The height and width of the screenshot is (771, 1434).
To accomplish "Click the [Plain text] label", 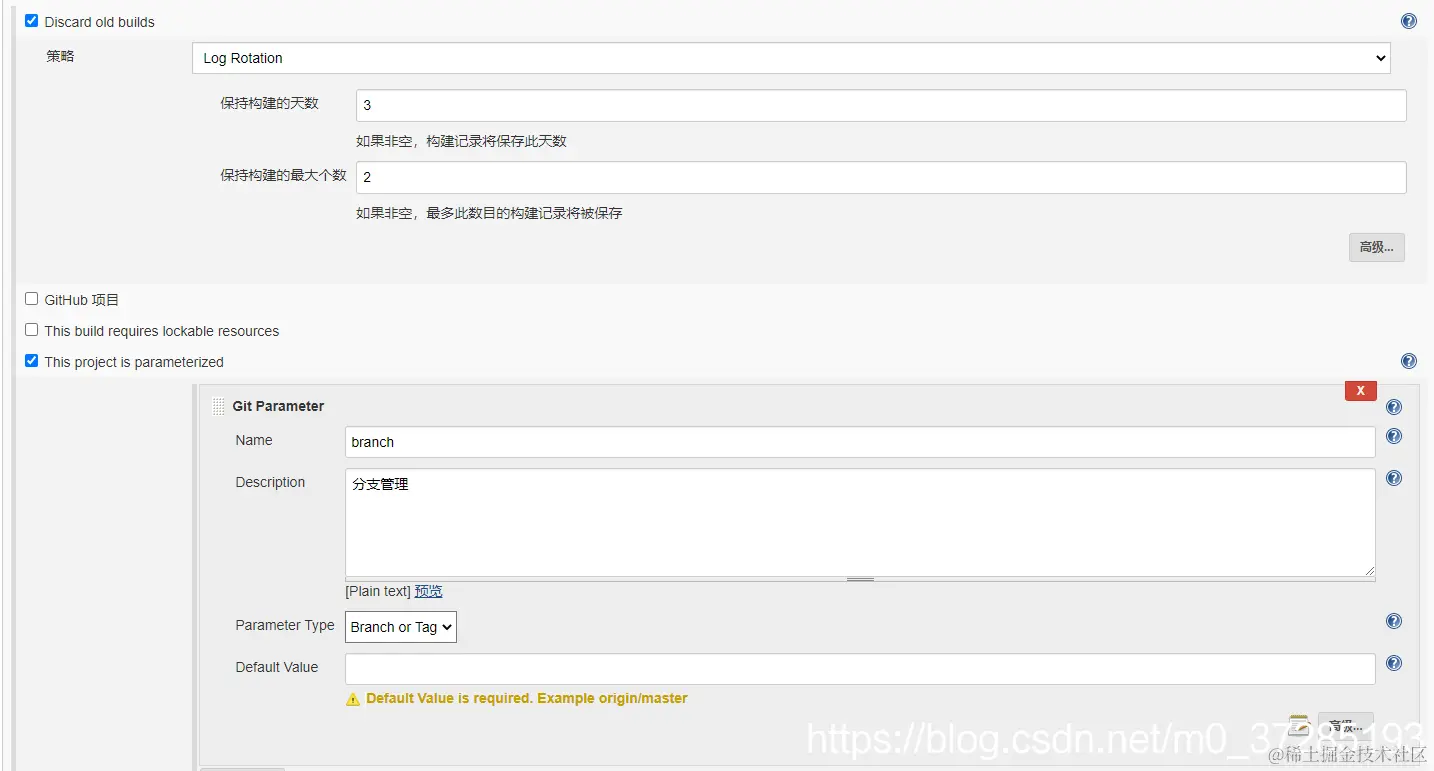I will pyautogui.click(x=378, y=591).
